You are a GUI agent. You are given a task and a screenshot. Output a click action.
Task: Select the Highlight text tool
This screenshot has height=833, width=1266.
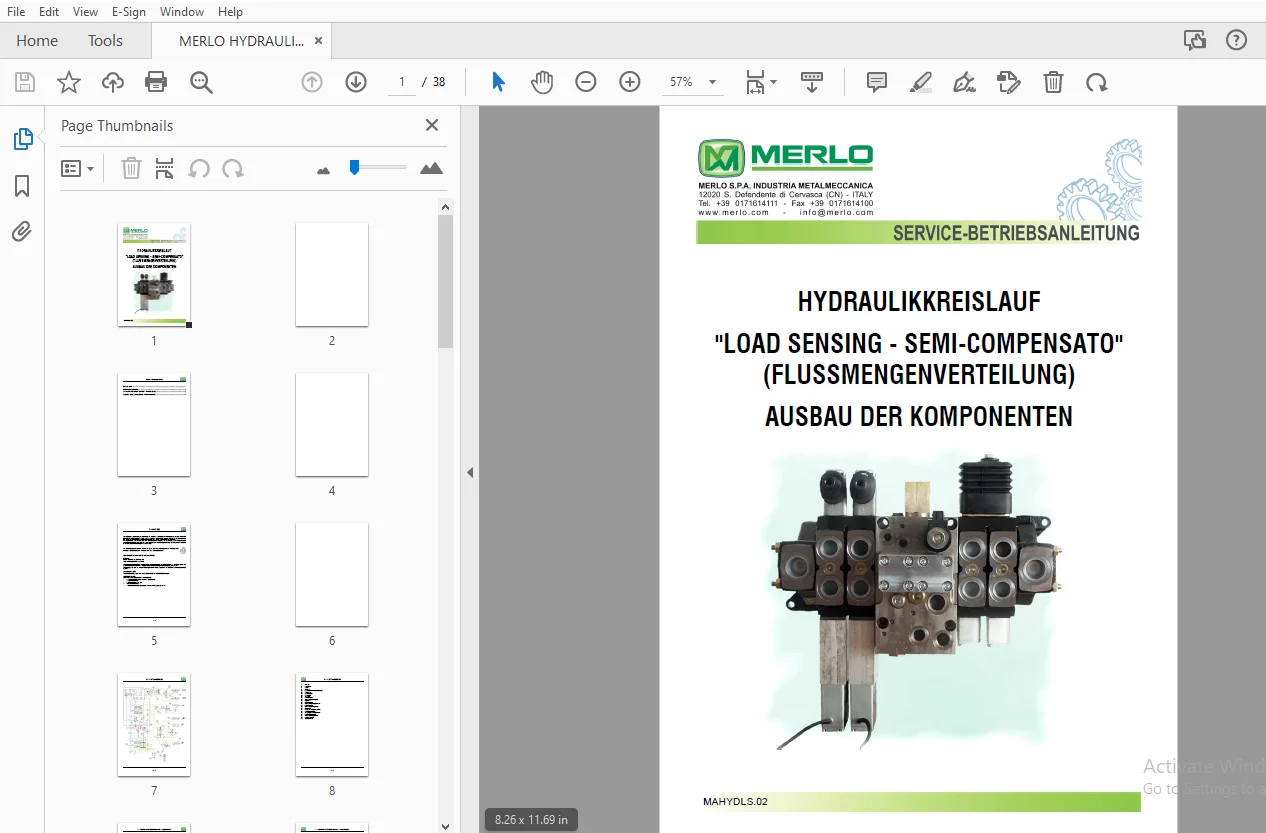[921, 82]
